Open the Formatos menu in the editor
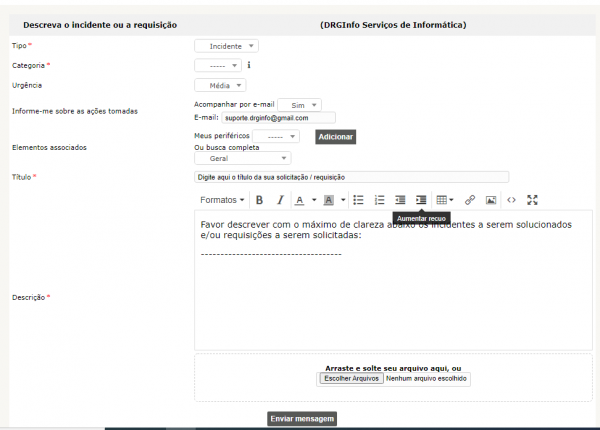600x430 pixels. 222,200
